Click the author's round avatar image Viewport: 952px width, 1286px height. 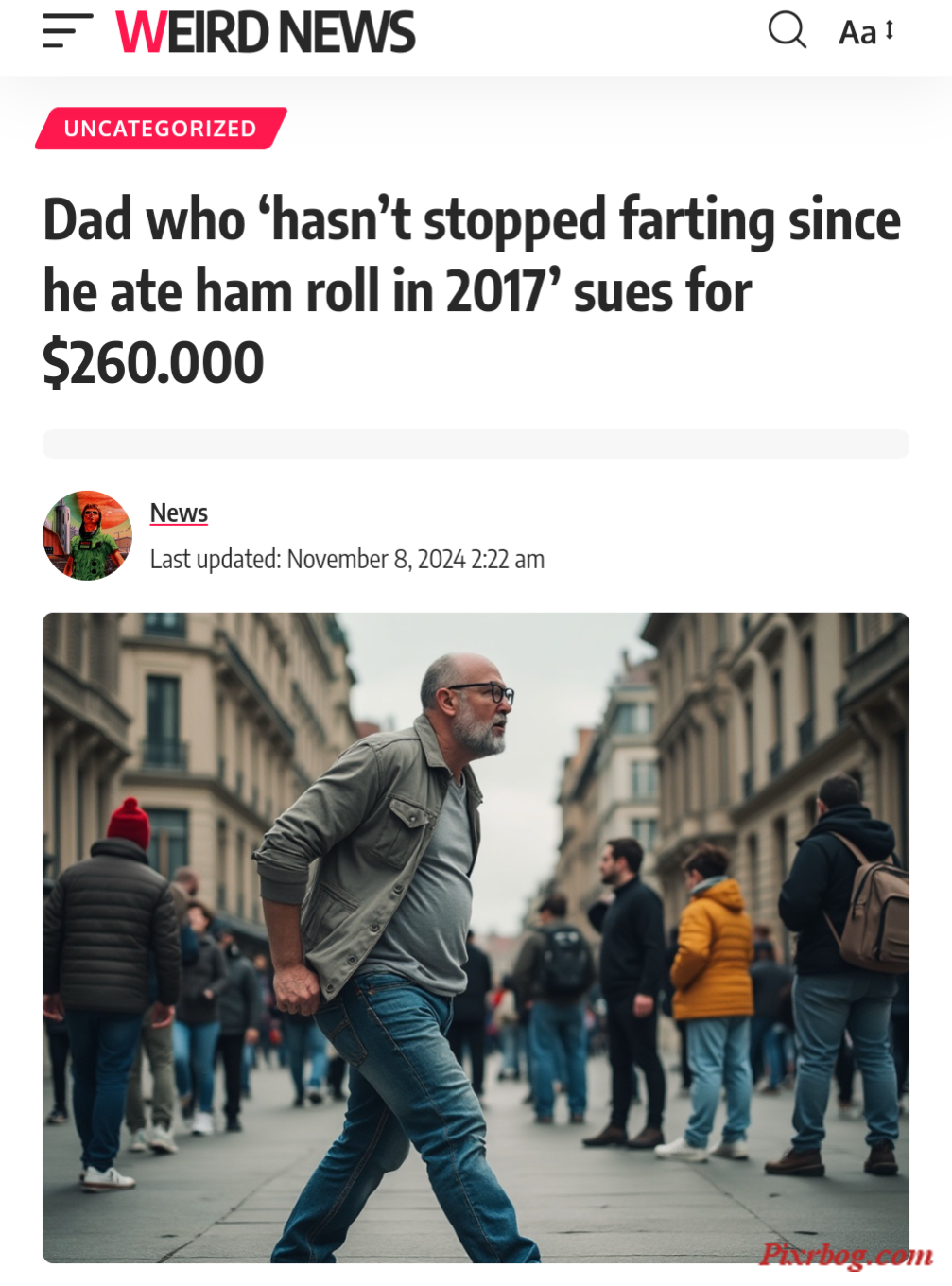87,535
